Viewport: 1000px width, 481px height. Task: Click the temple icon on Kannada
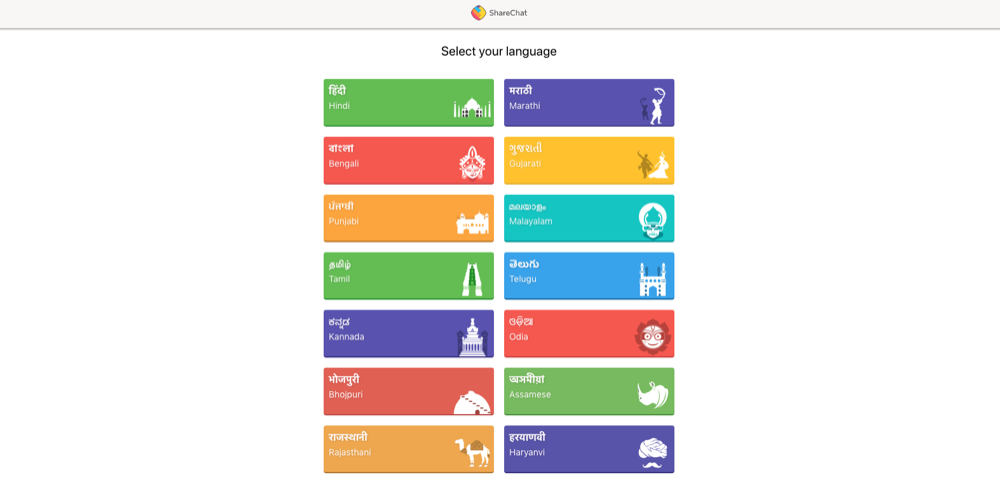click(x=472, y=338)
